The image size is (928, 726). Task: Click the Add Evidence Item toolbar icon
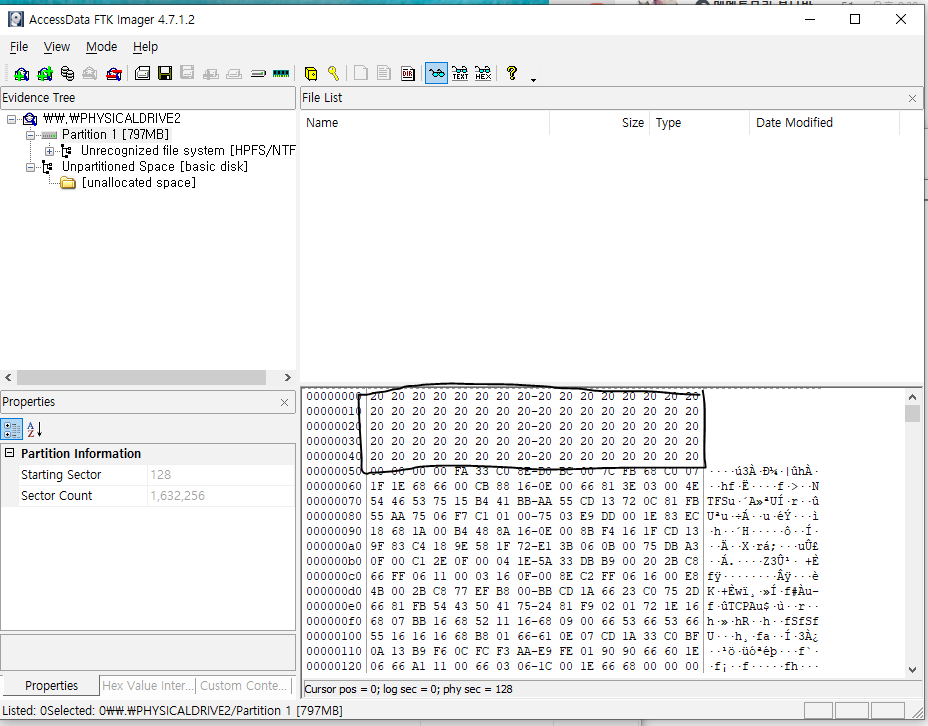coord(21,73)
